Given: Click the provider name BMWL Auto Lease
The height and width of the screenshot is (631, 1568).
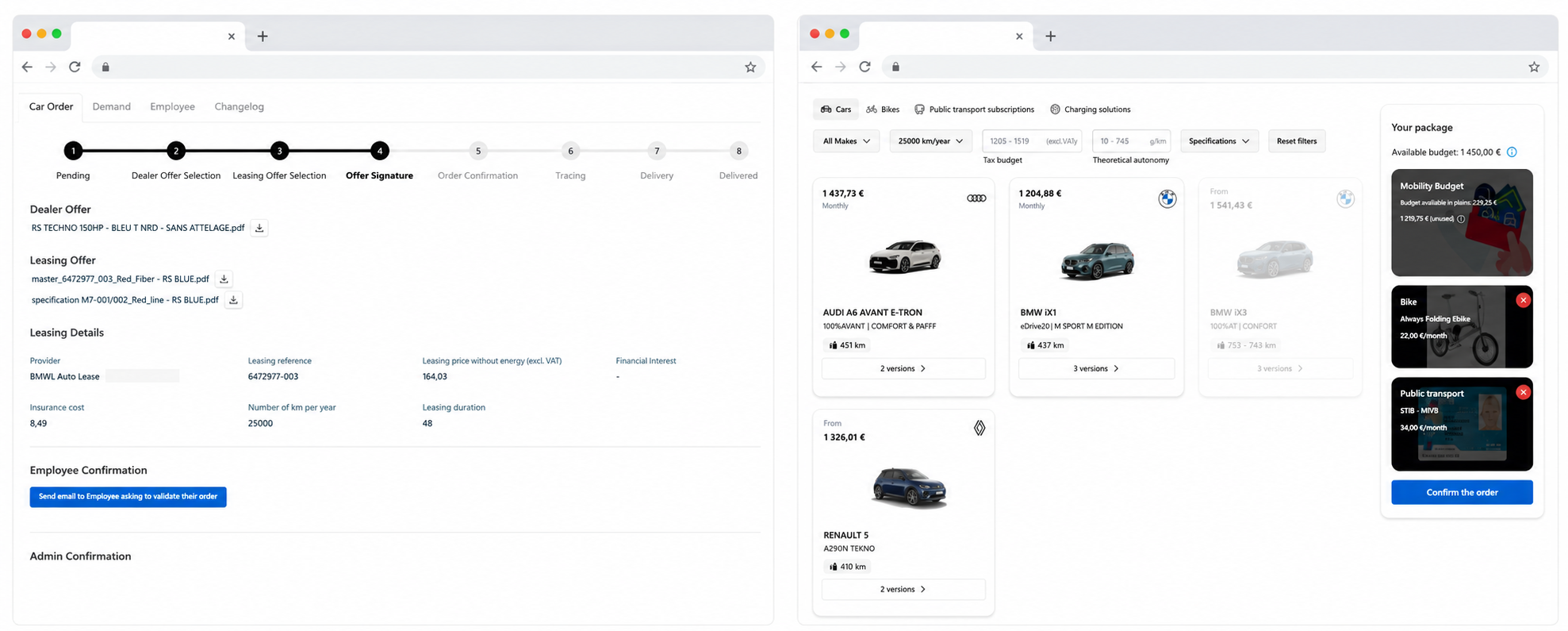Looking at the screenshot, I should 65,377.
